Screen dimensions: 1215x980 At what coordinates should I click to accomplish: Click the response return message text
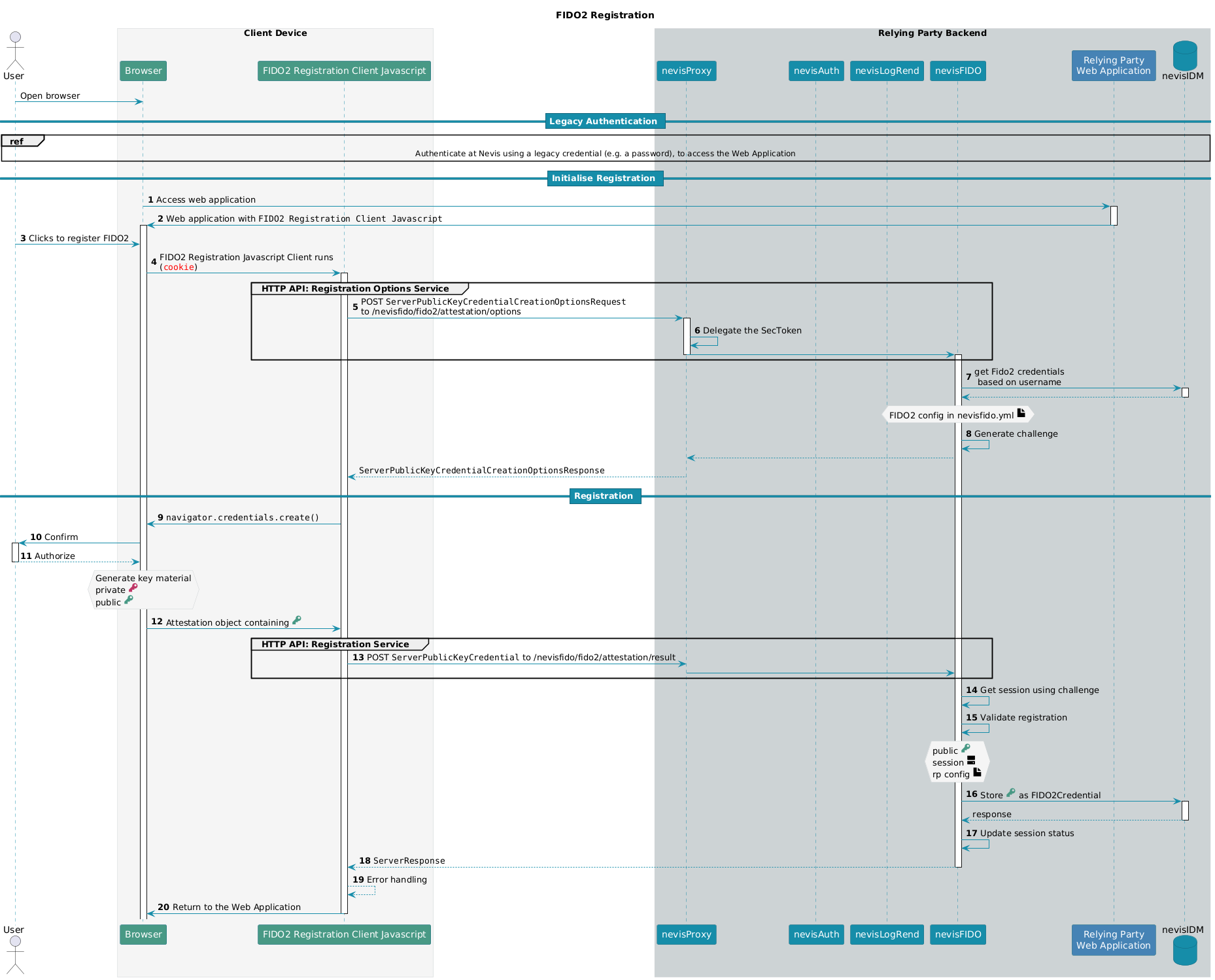point(991,814)
